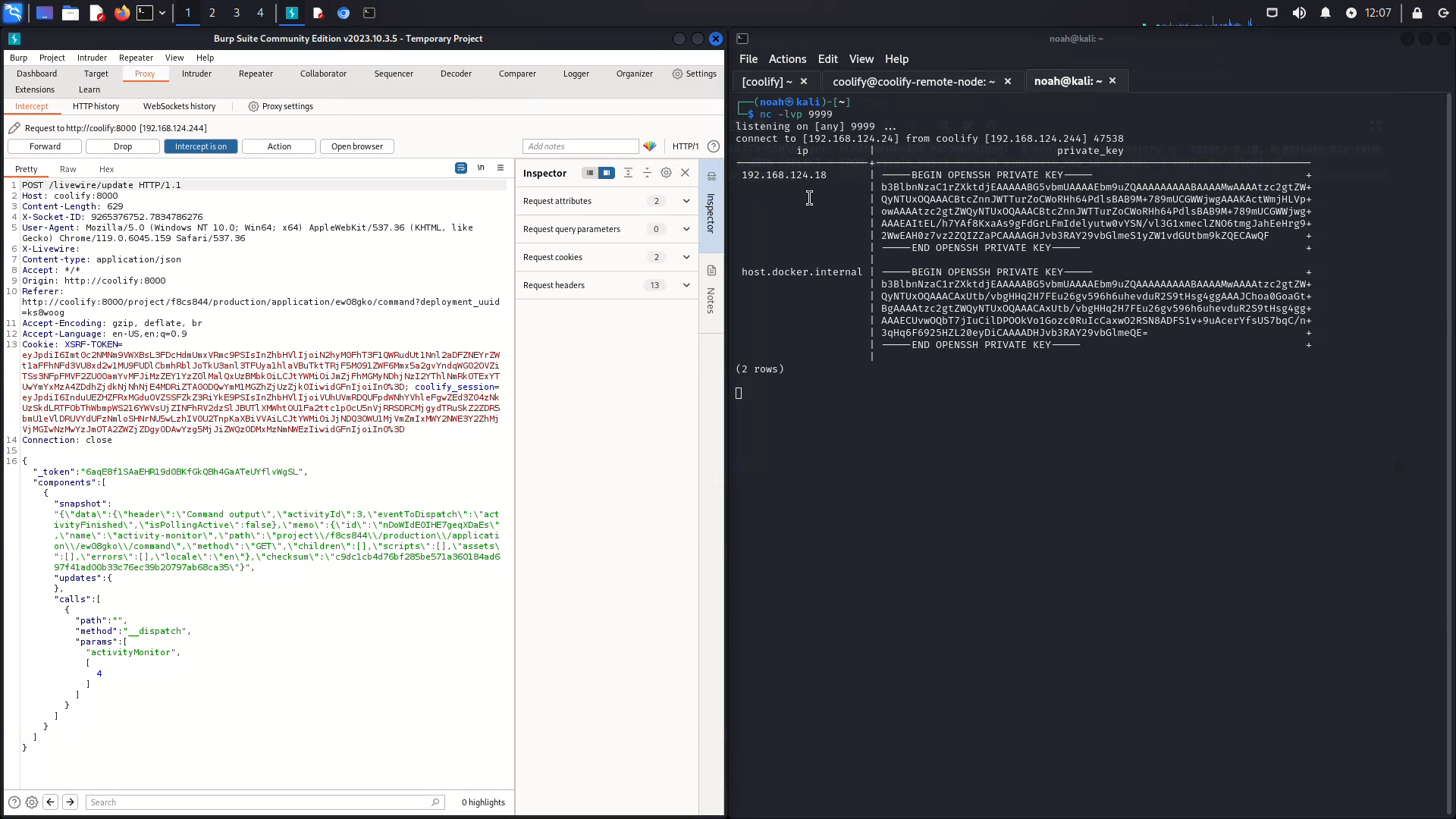Screen dimensions: 1456x819
Task: Expand the Request headers section
Action: click(x=607, y=285)
